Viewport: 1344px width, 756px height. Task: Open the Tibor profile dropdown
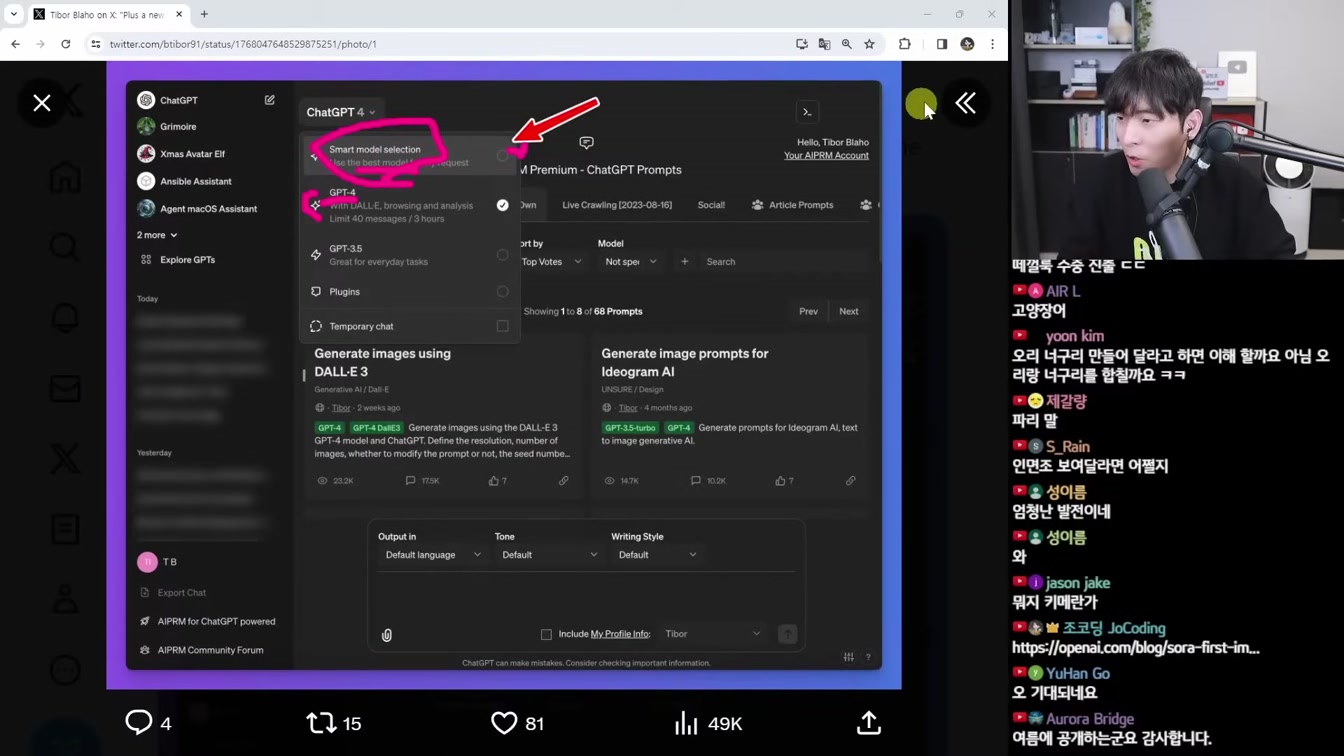[712, 634]
